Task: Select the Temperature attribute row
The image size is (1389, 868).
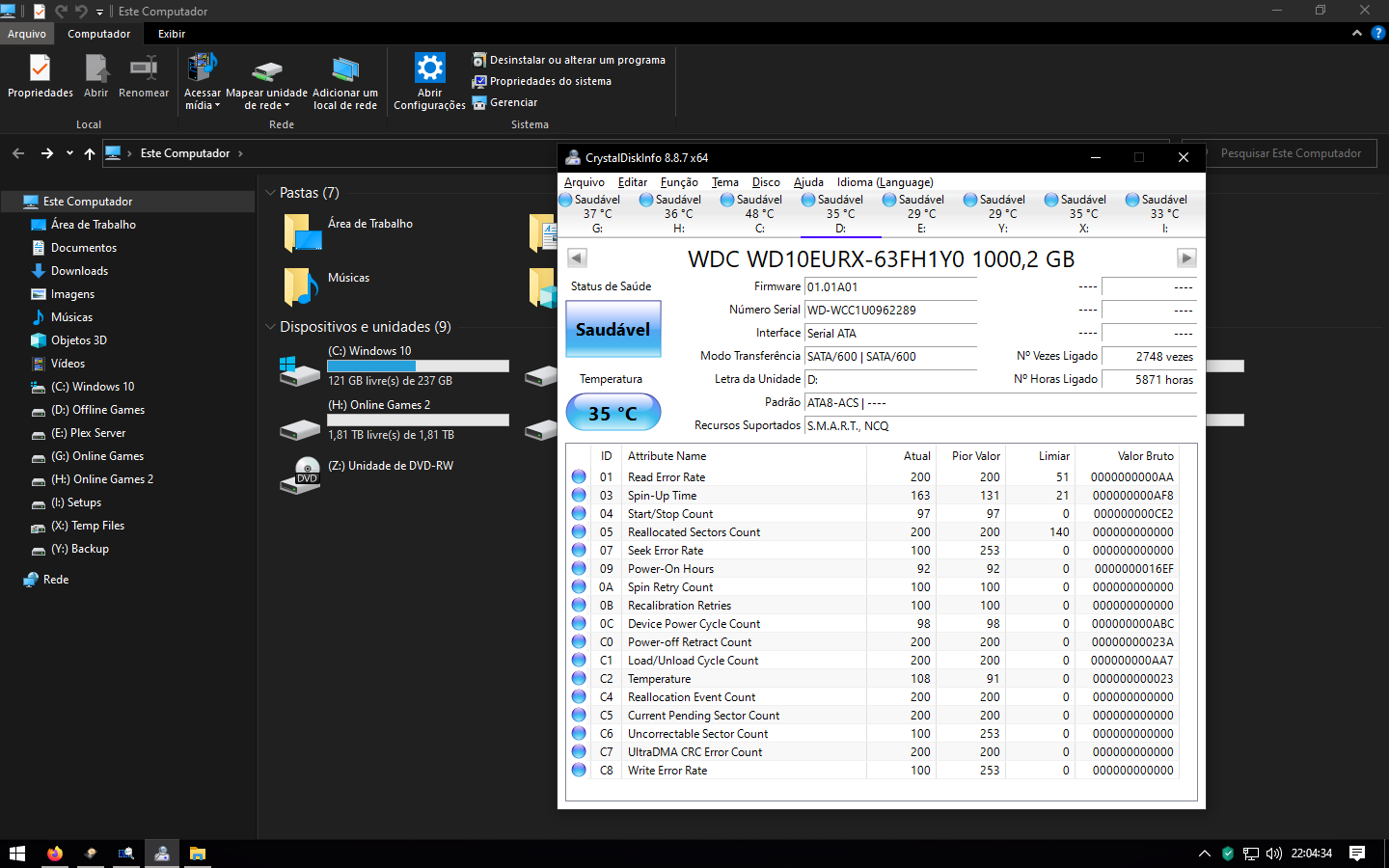Action: 872,679
